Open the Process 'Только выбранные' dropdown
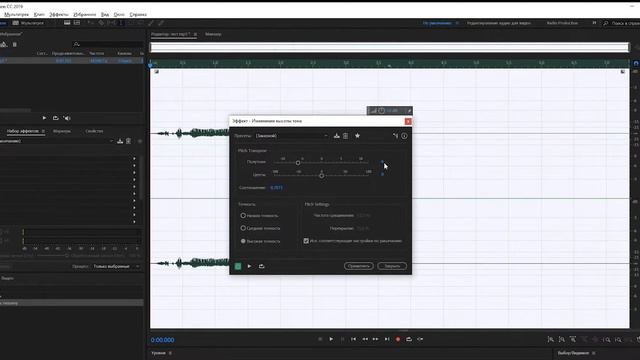 (116, 266)
